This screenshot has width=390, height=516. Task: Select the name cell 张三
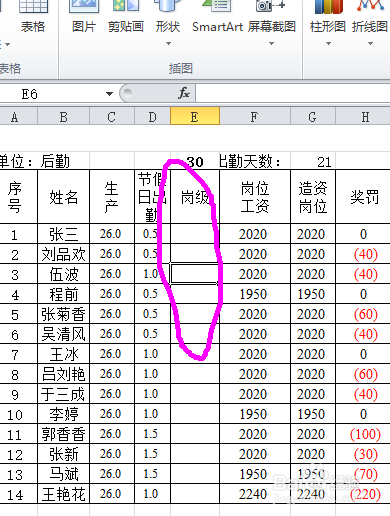click(x=63, y=234)
